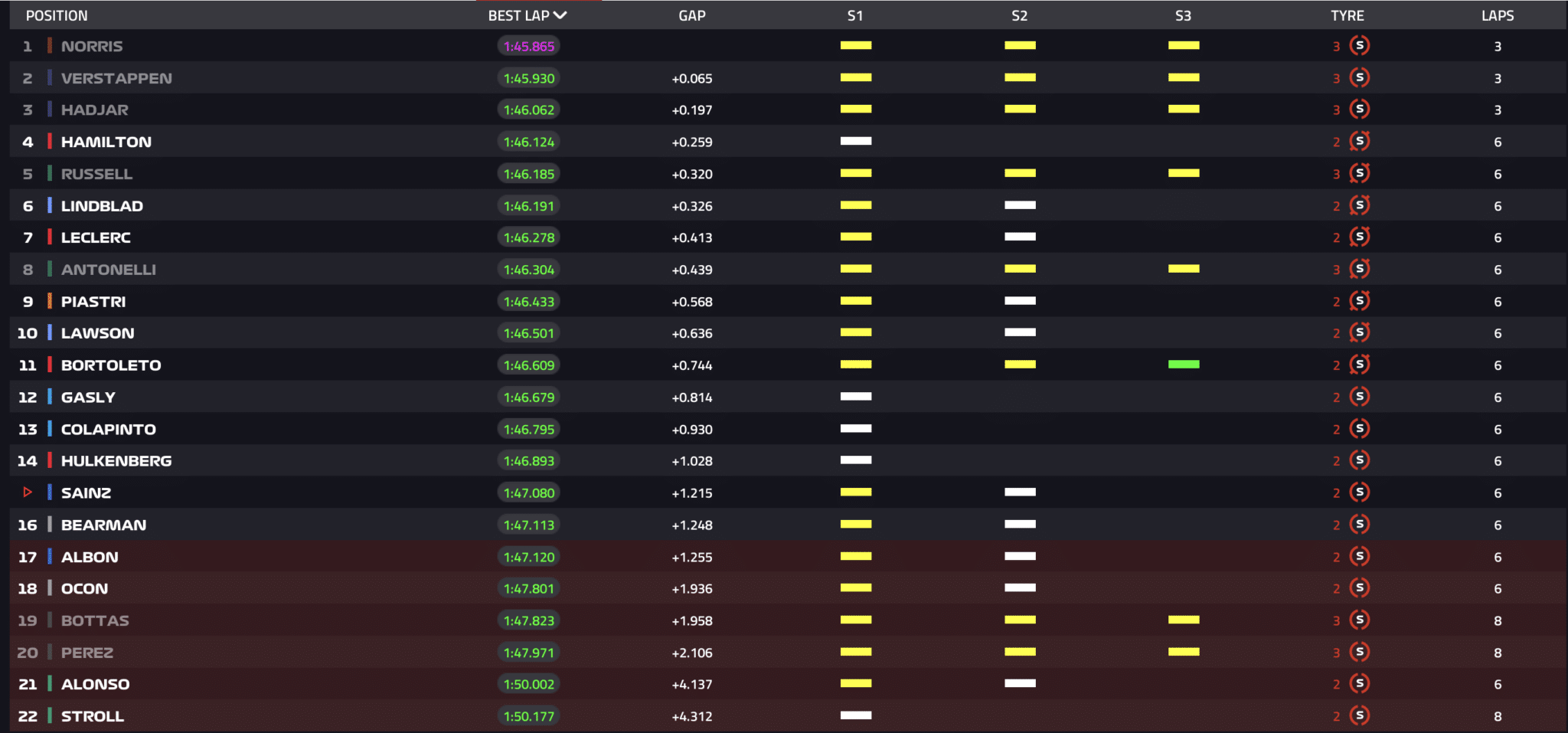Click Hulkenberg's soft tyre icon
This screenshot has width=1568, height=733.
pos(1360,460)
